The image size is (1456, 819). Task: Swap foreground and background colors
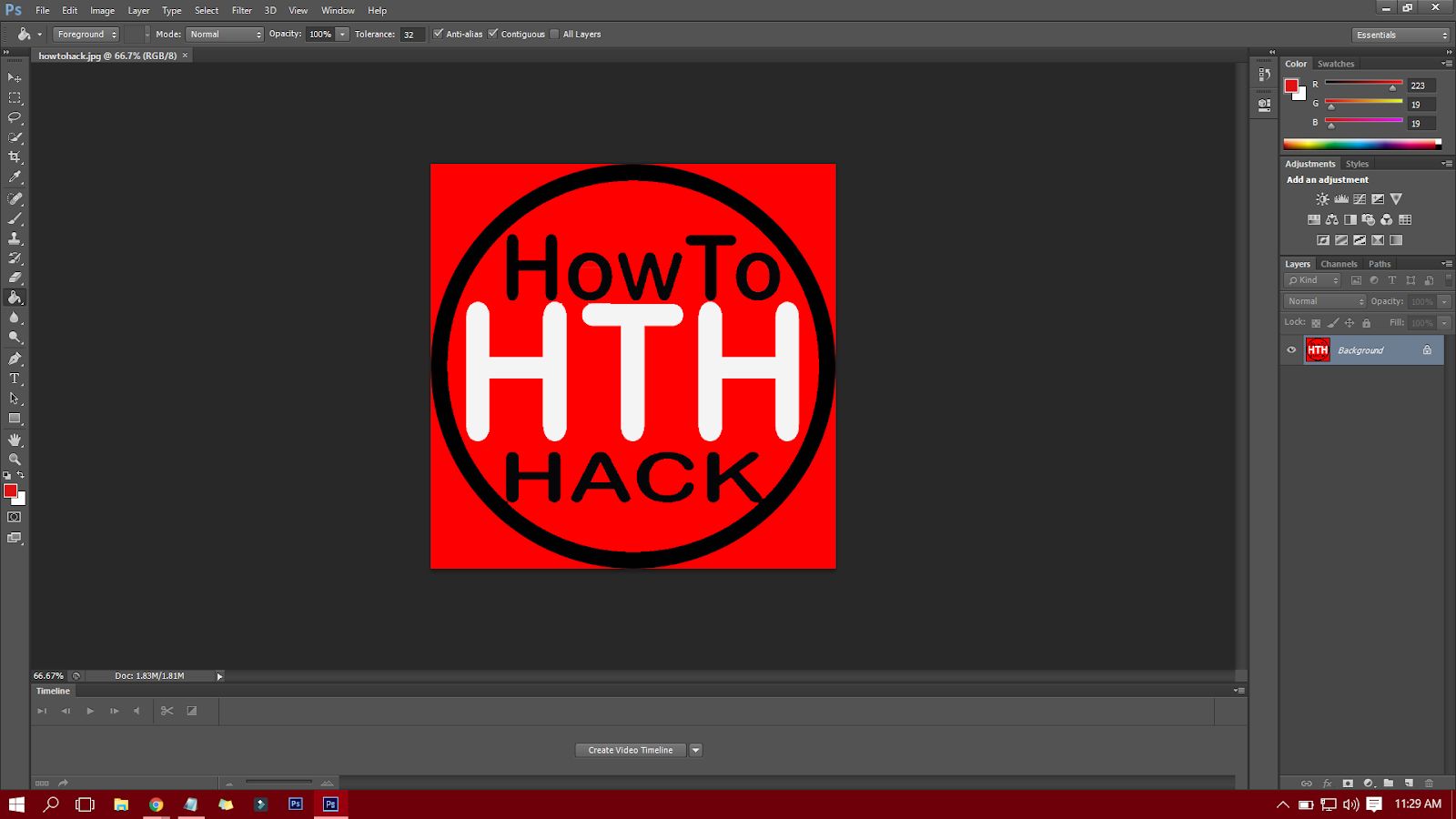tap(21, 475)
